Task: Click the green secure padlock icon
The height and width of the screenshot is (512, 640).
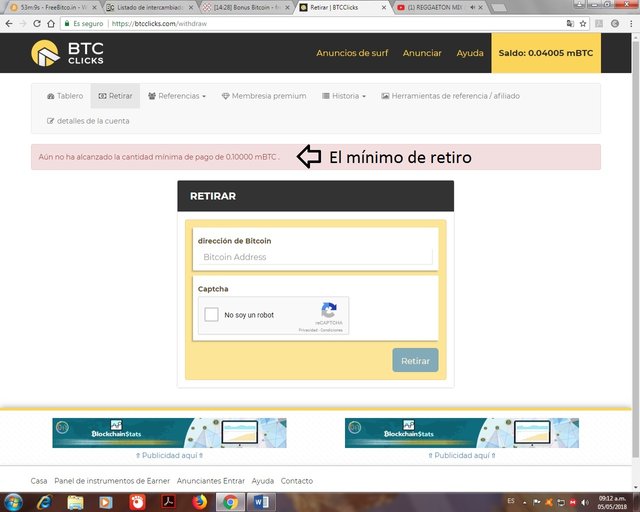Action: tap(67, 24)
